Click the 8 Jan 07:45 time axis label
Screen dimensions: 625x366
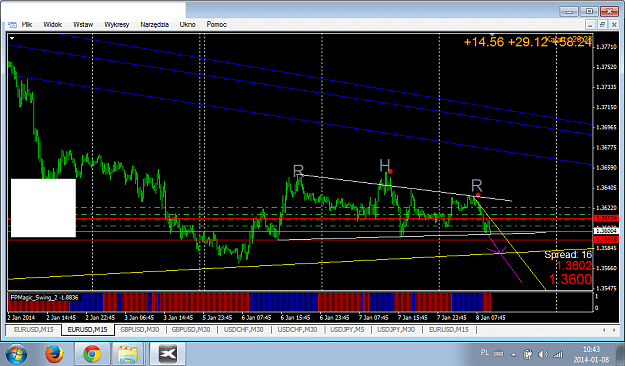491,318
